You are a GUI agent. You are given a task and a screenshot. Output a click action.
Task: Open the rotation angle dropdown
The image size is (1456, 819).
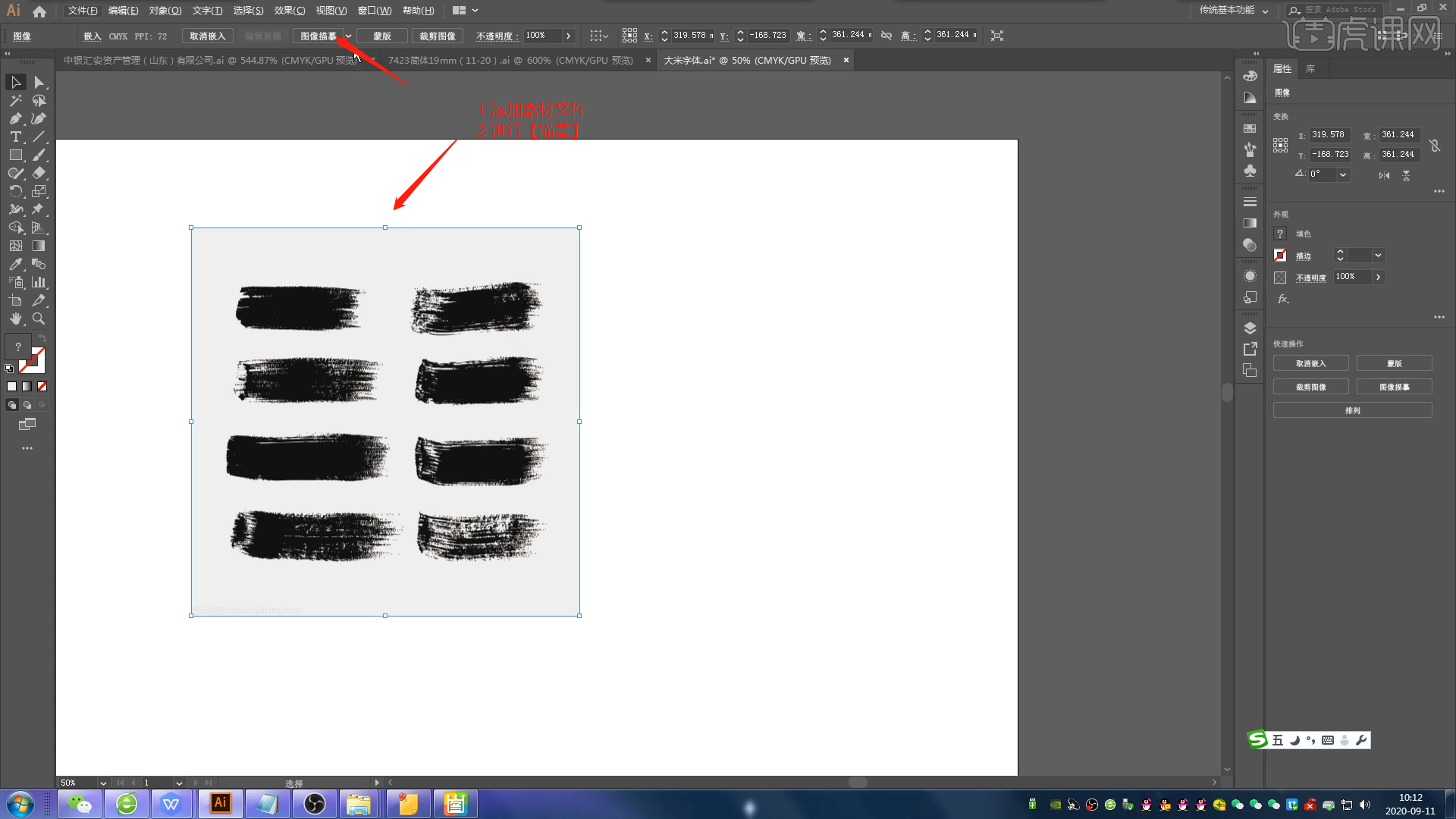coord(1343,174)
